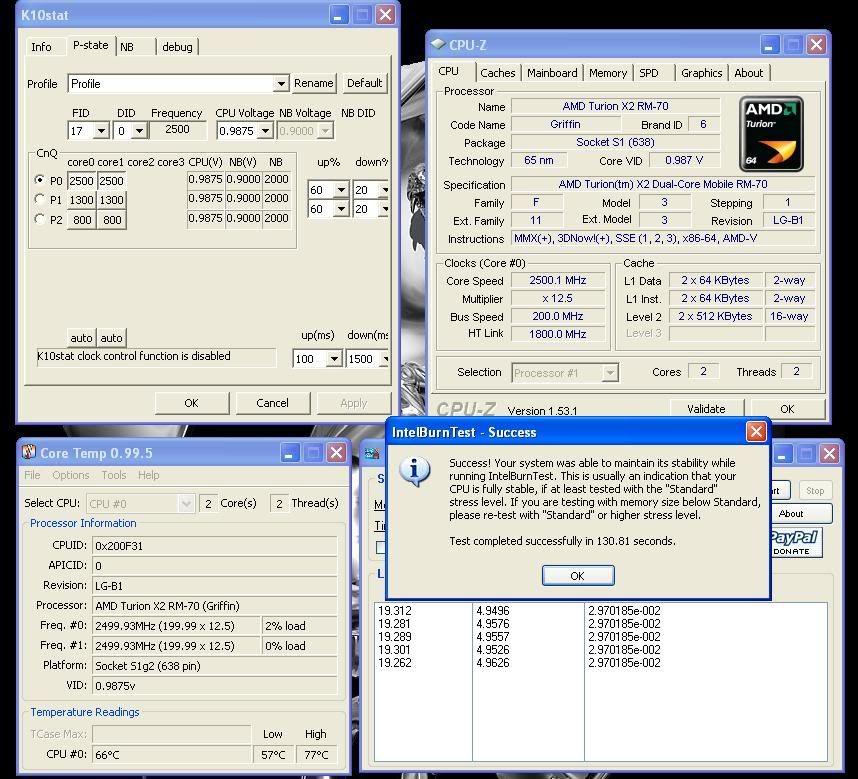Open the Profile dropdown in K10stat
This screenshot has width=858, height=779.
point(280,84)
